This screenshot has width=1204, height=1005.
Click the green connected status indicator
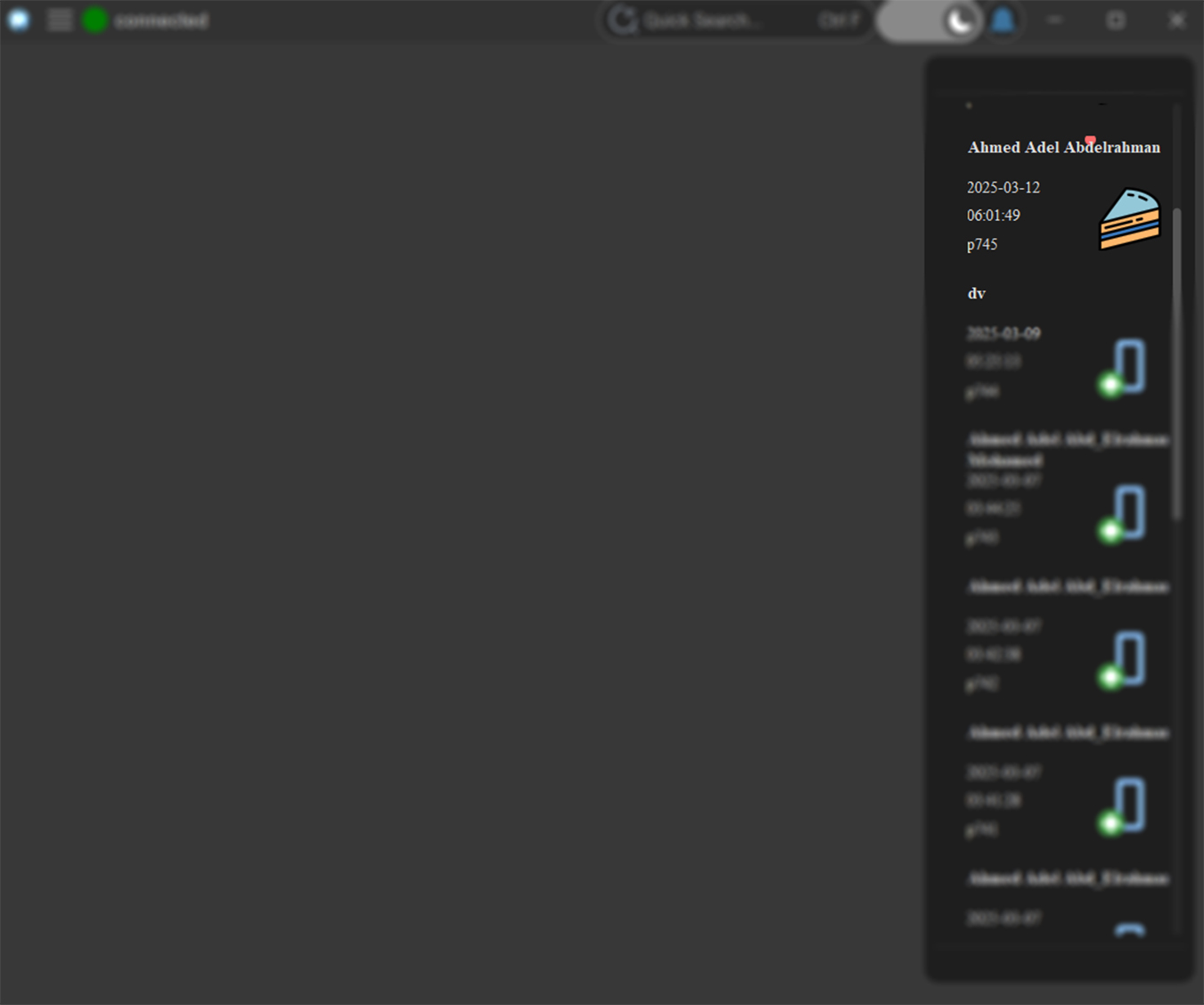[x=94, y=20]
